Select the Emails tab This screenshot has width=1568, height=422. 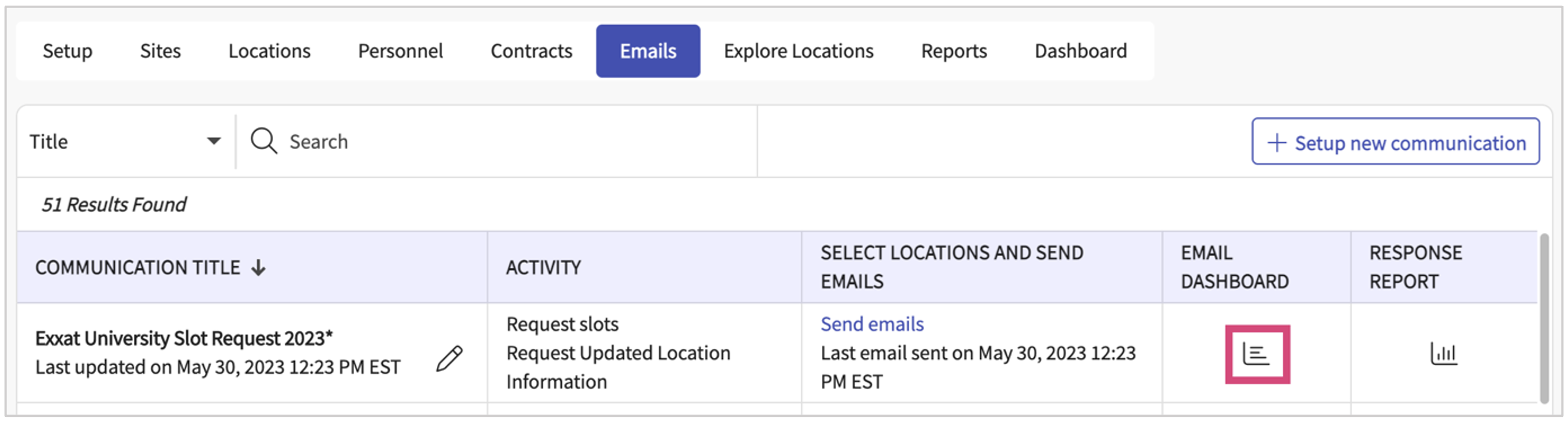click(647, 51)
